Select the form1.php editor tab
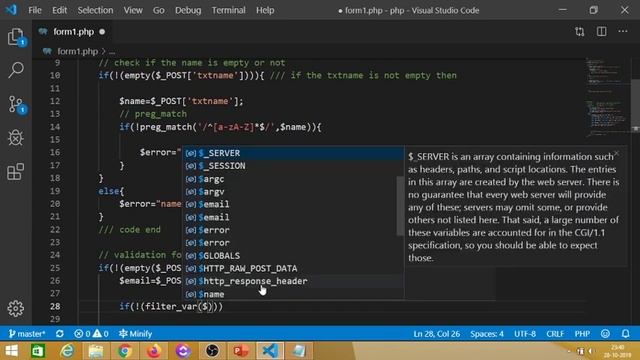The height and width of the screenshot is (360, 640). tap(71, 31)
